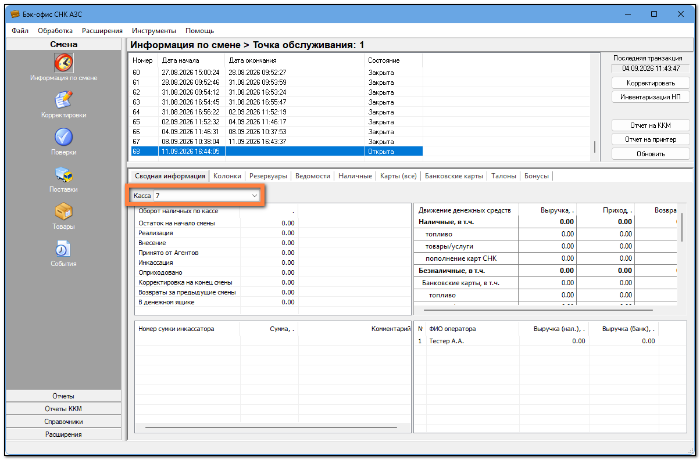Viewport: 700px width, 460px height.
Task: Switch to the Карты (все) tab
Action: 398,176
